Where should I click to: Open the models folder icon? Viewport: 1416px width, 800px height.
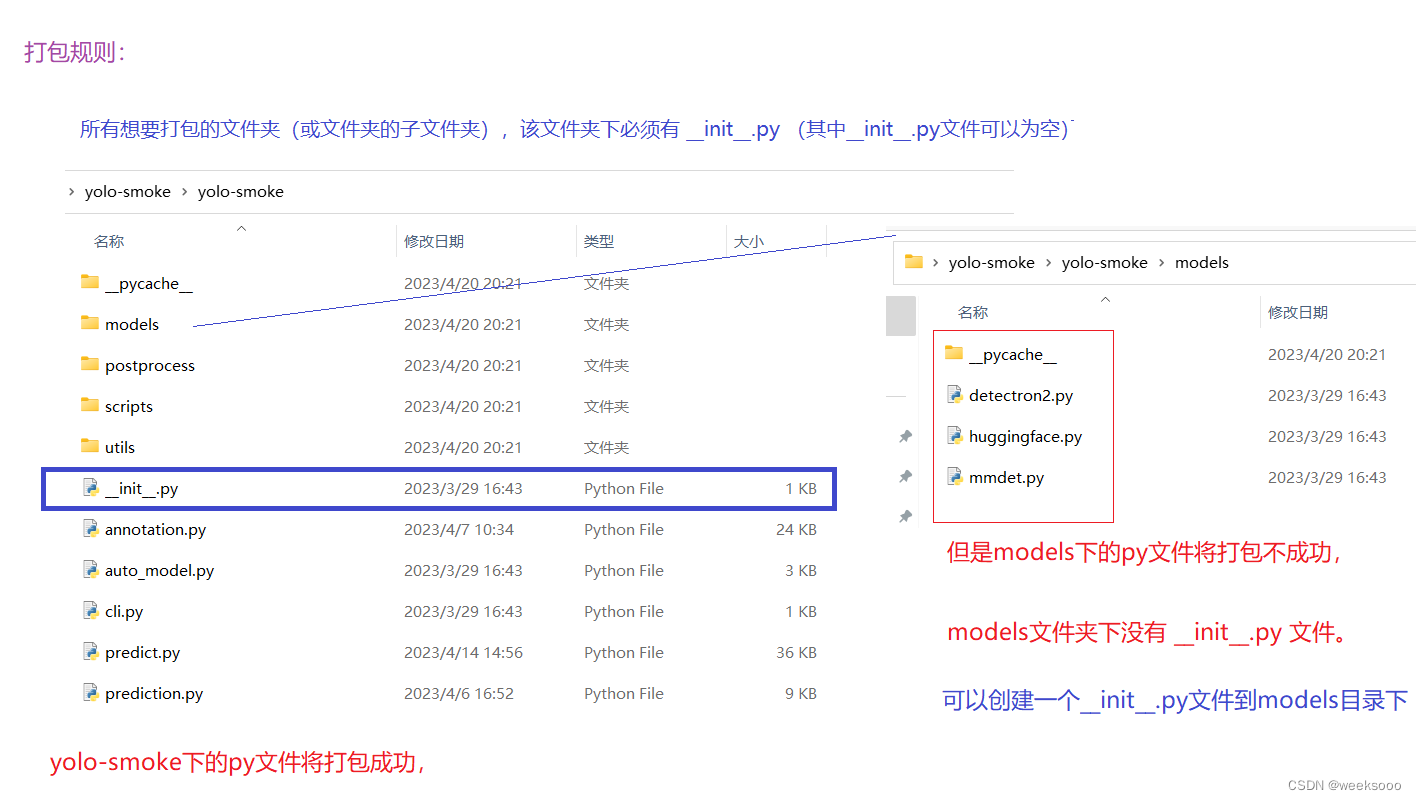coord(90,323)
